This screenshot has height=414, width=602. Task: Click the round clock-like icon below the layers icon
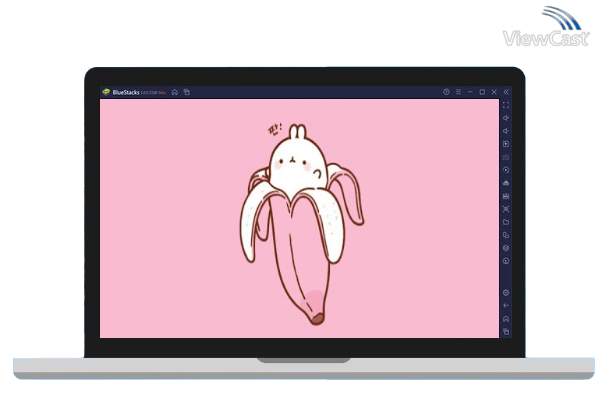click(x=506, y=261)
